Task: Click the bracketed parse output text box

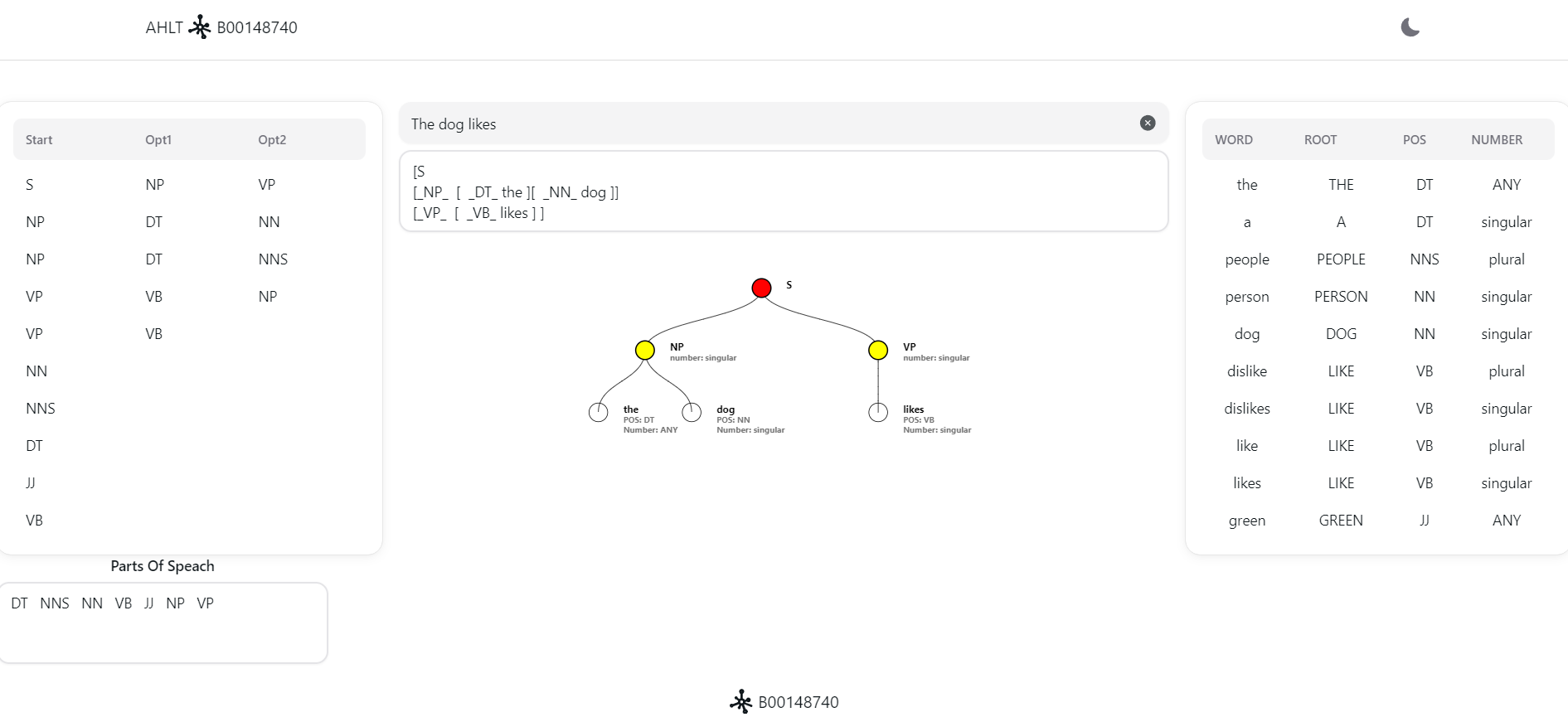Action: point(784,191)
